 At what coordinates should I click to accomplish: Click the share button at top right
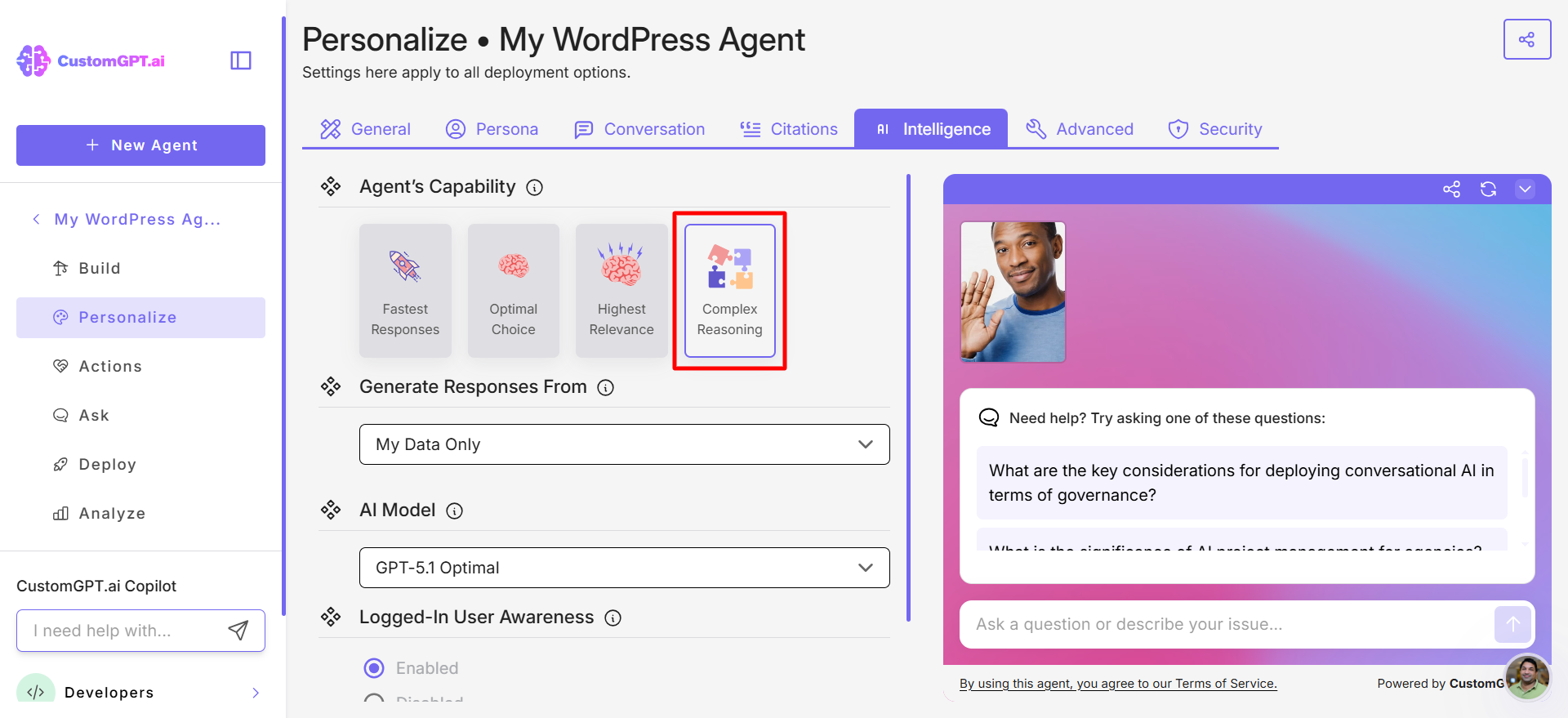[1526, 39]
